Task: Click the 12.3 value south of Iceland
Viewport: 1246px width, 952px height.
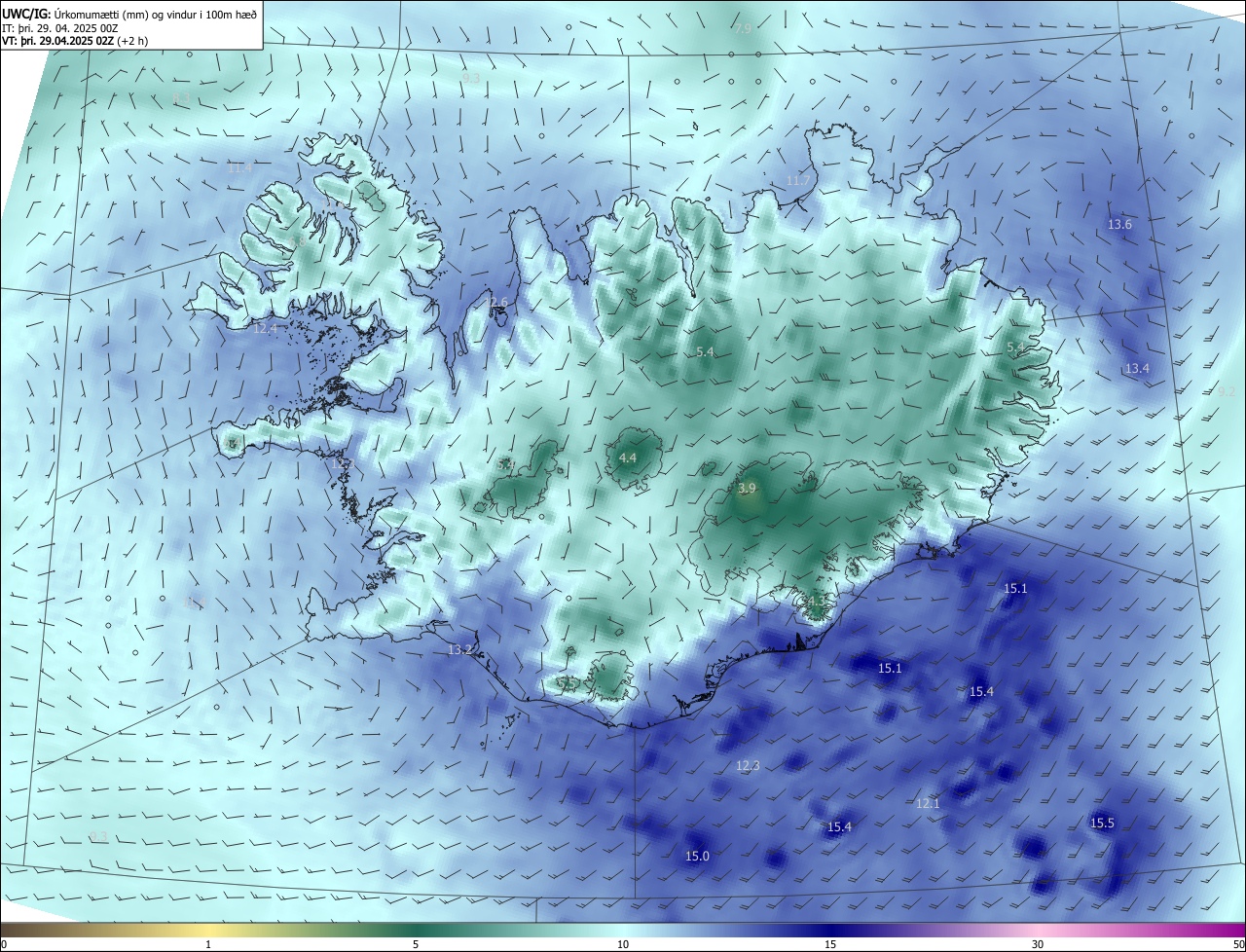Action: (x=748, y=766)
